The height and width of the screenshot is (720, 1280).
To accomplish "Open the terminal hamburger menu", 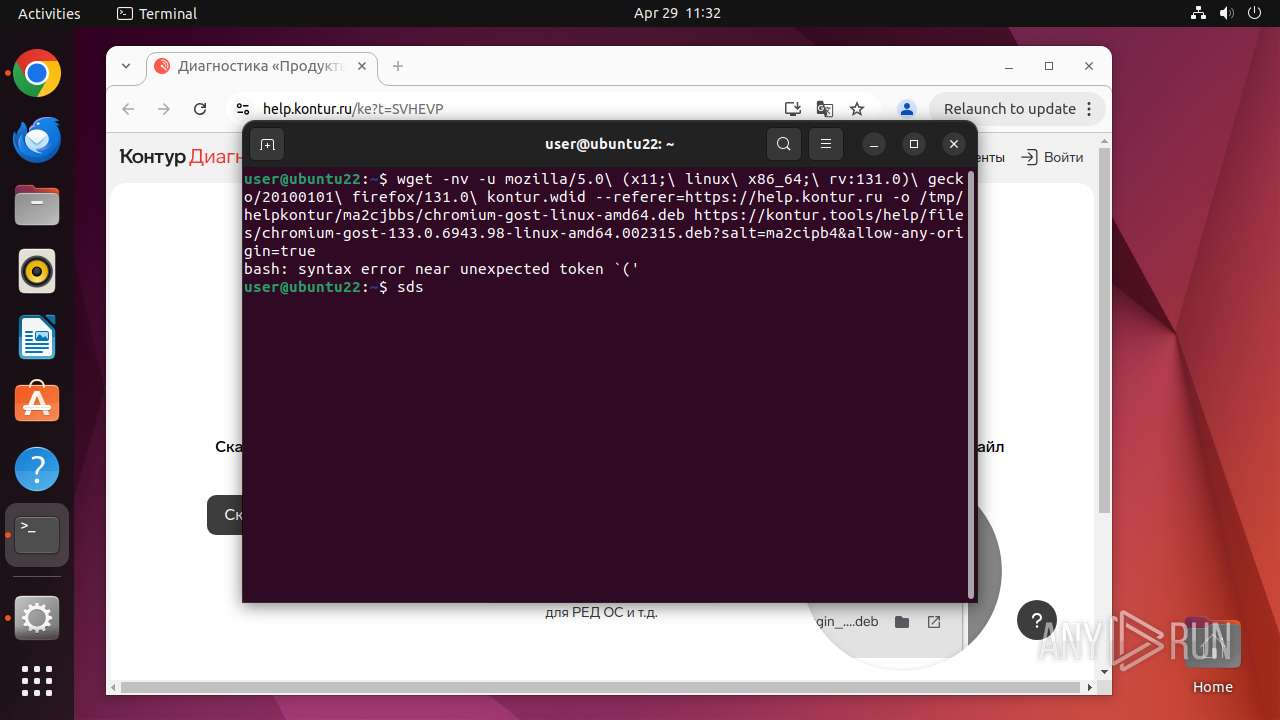I will [826, 144].
